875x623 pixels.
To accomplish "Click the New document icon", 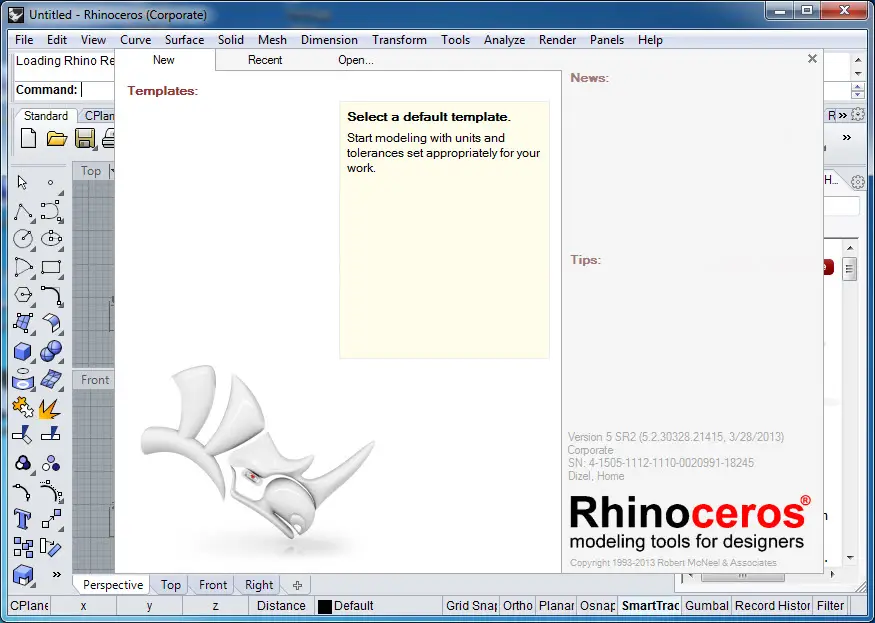I will coord(28,138).
